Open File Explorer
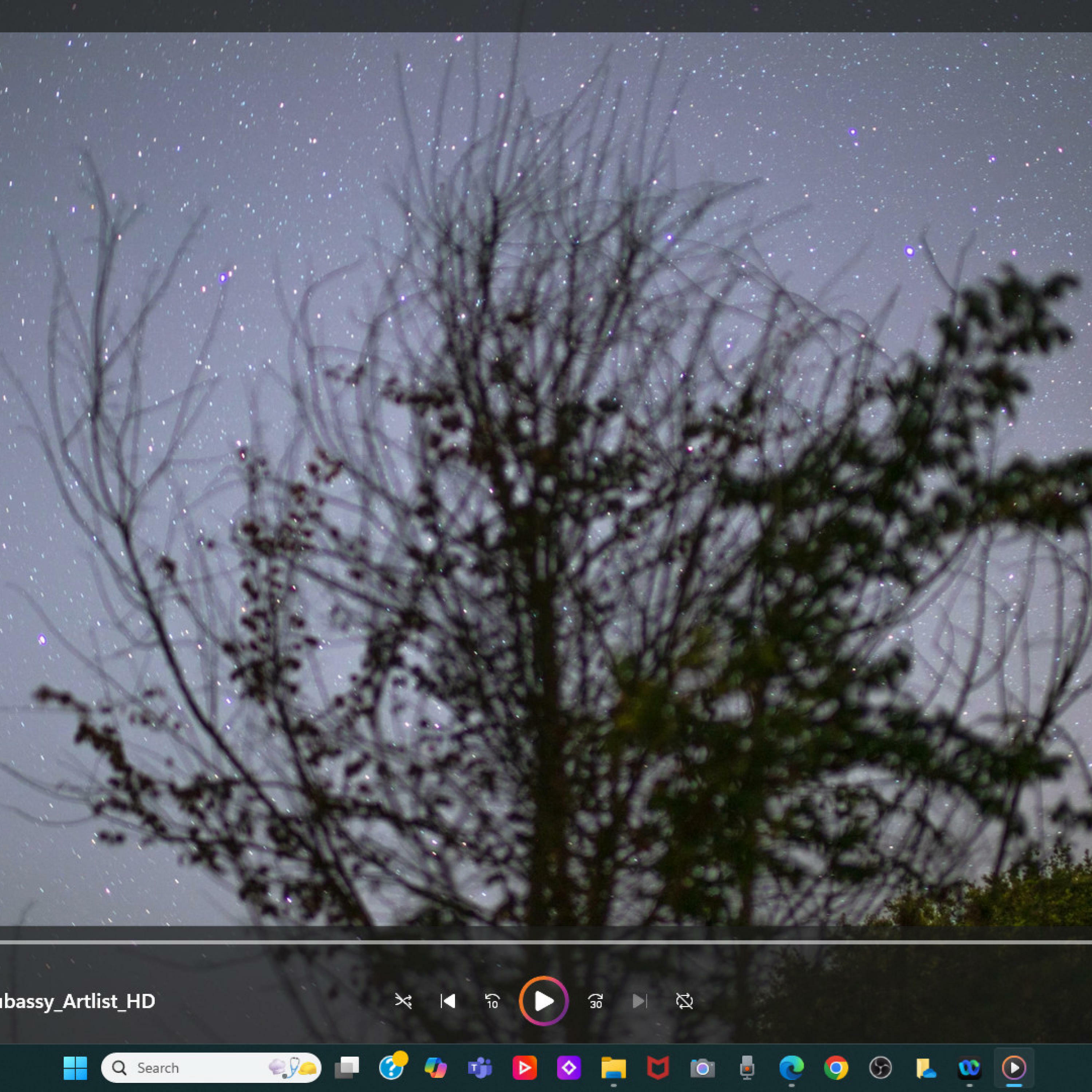1092x1092 pixels. [x=613, y=1068]
